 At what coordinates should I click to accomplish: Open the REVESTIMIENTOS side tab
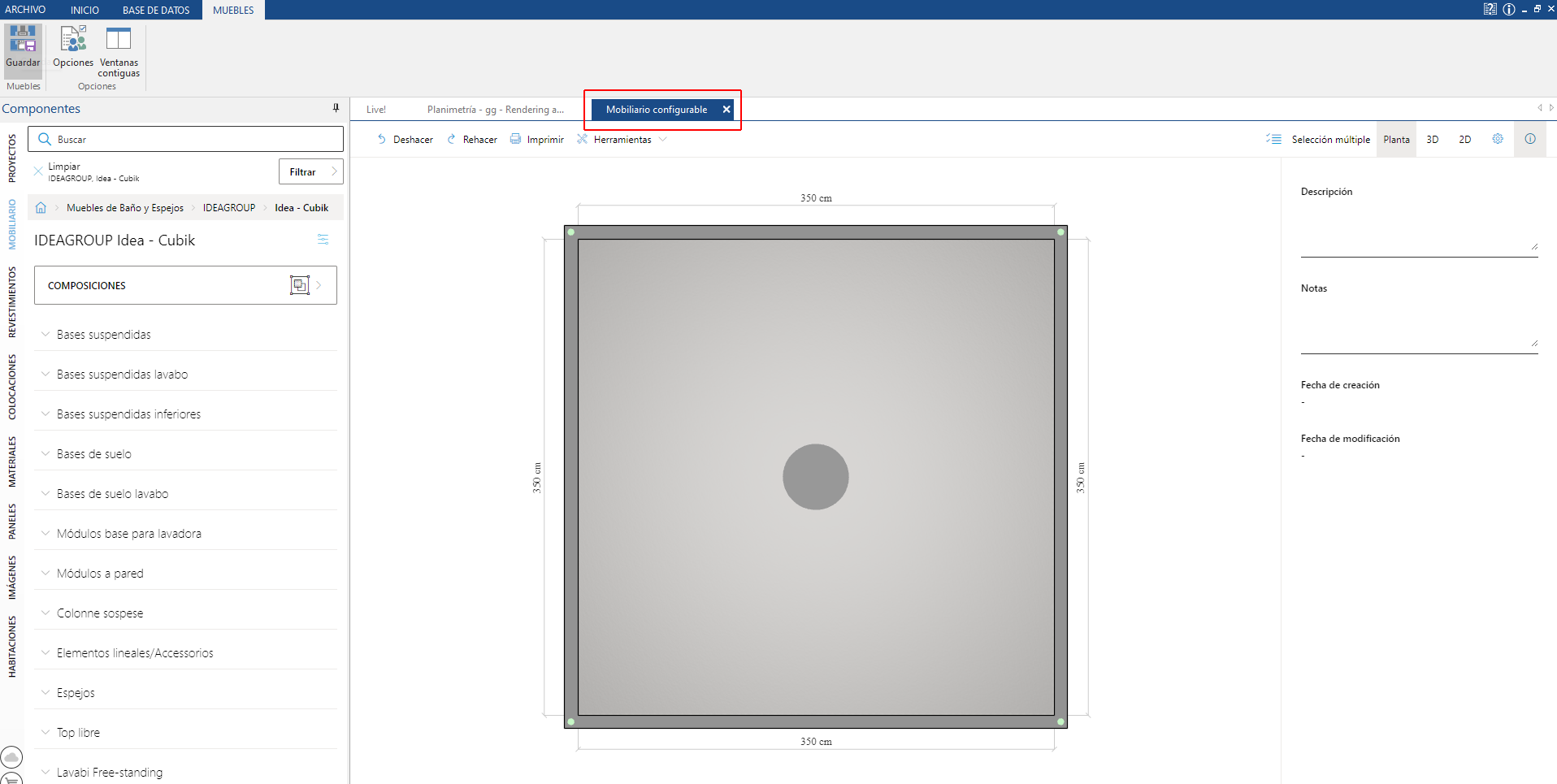coord(12,302)
